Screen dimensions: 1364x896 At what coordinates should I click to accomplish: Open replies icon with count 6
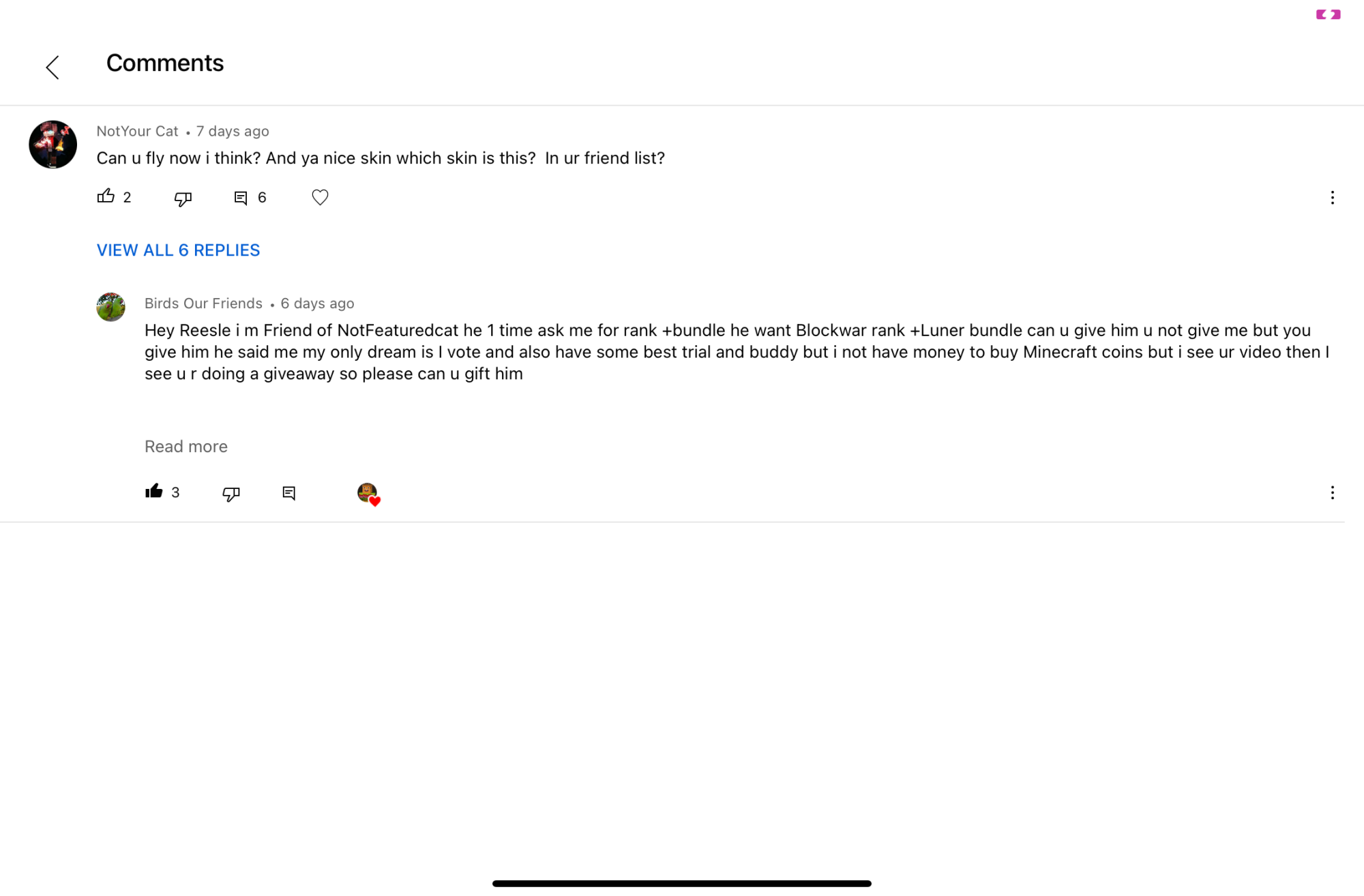(x=250, y=198)
